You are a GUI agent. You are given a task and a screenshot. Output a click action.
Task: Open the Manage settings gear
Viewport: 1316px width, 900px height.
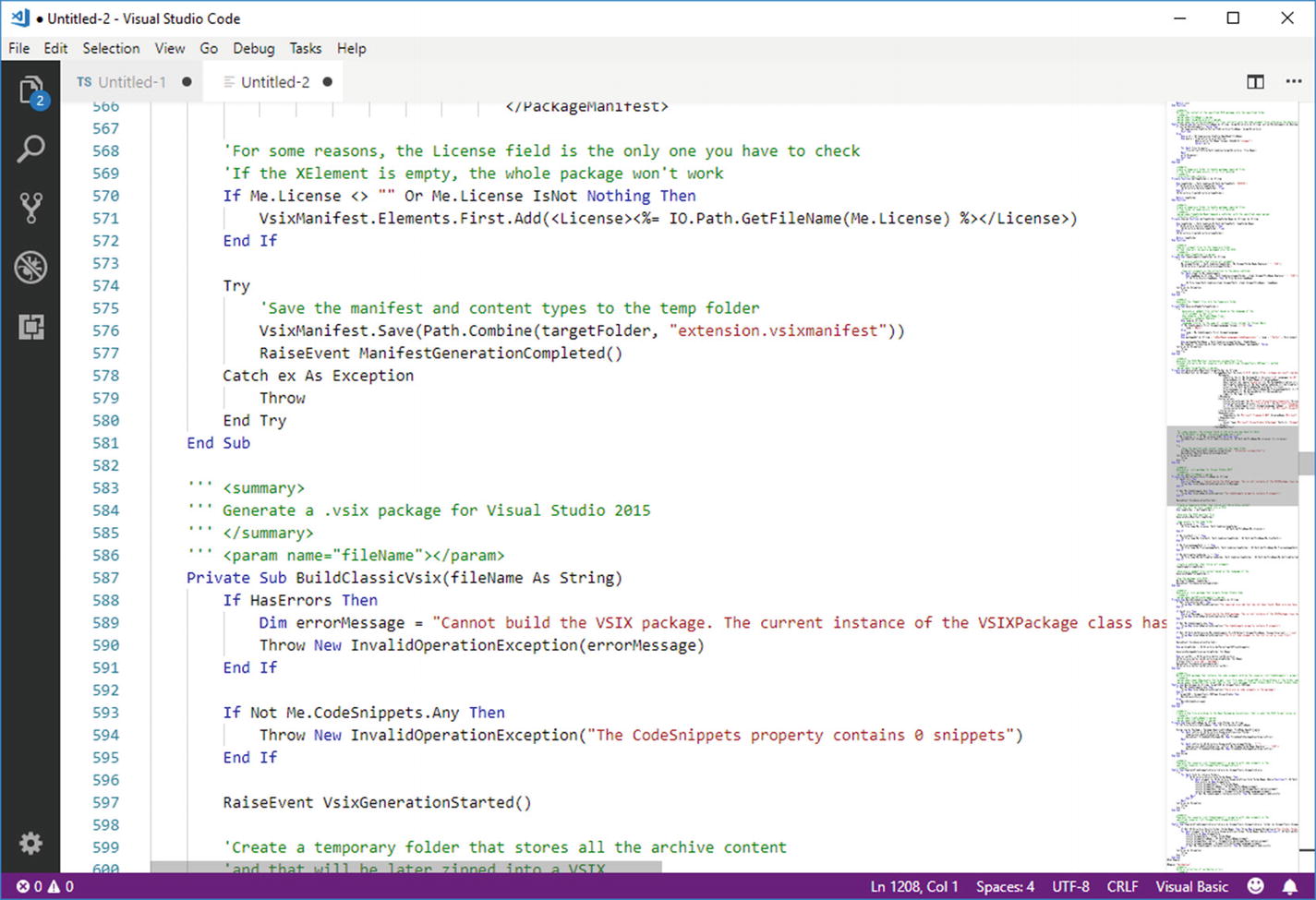[30, 843]
